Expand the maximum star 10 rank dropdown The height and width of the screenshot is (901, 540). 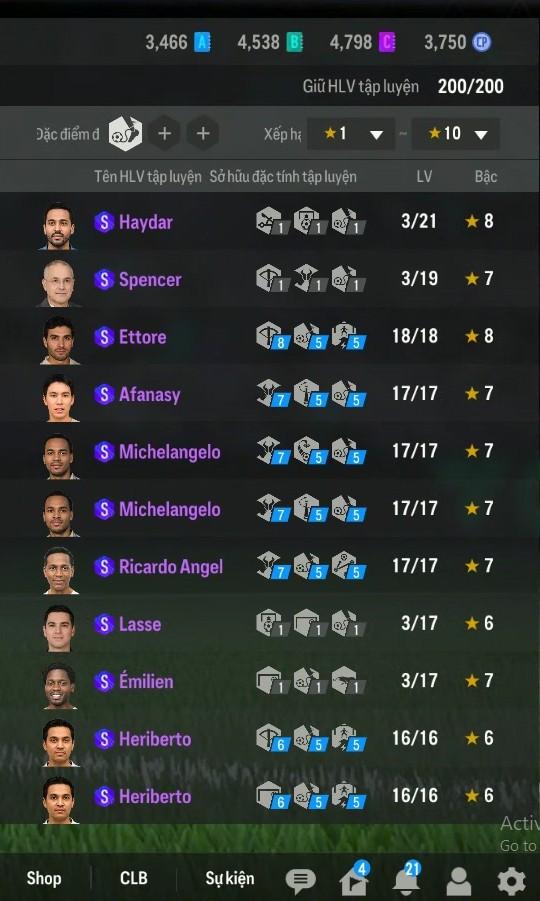click(x=456, y=134)
